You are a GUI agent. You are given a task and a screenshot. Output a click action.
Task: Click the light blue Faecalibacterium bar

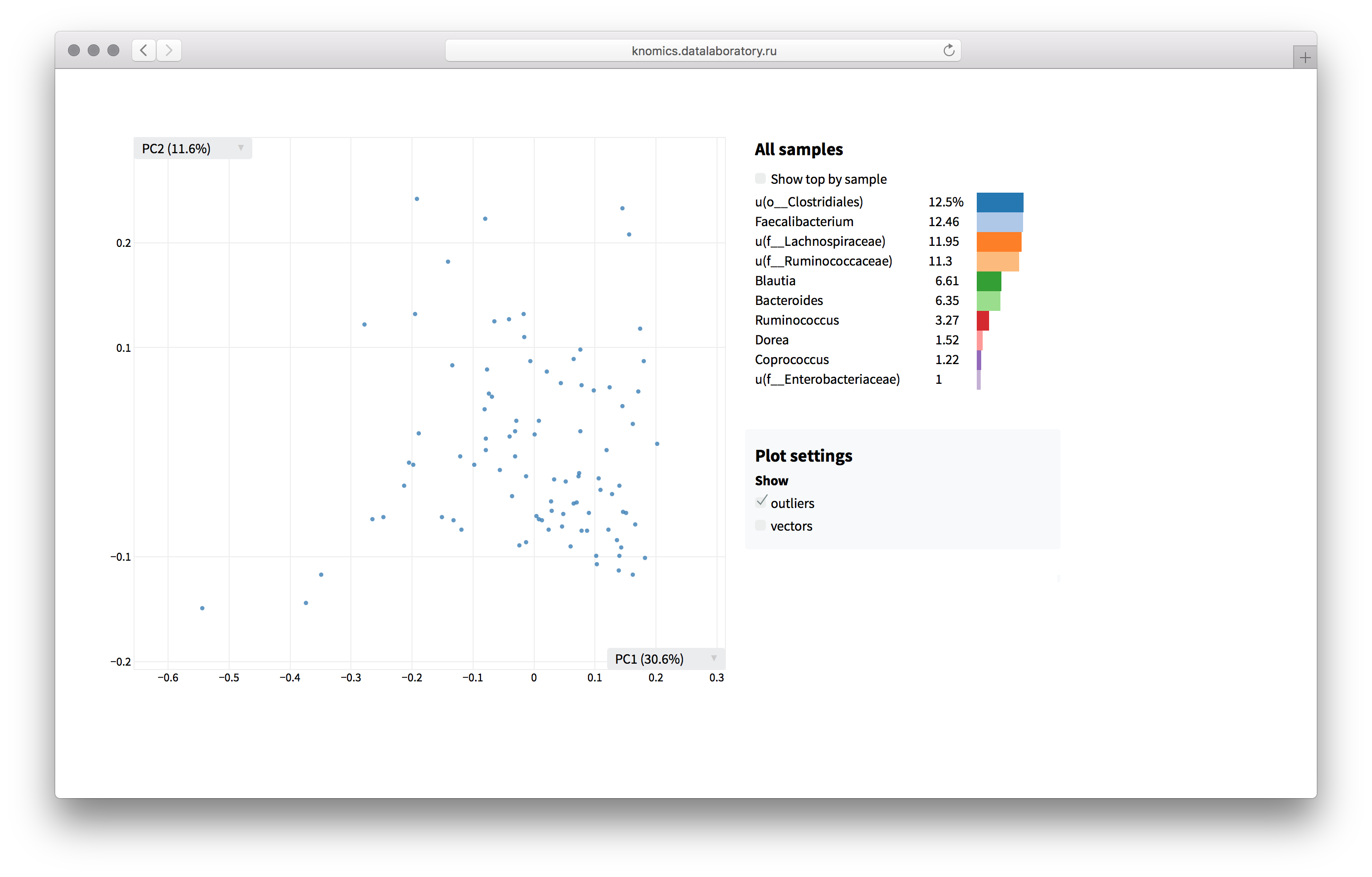point(999,222)
